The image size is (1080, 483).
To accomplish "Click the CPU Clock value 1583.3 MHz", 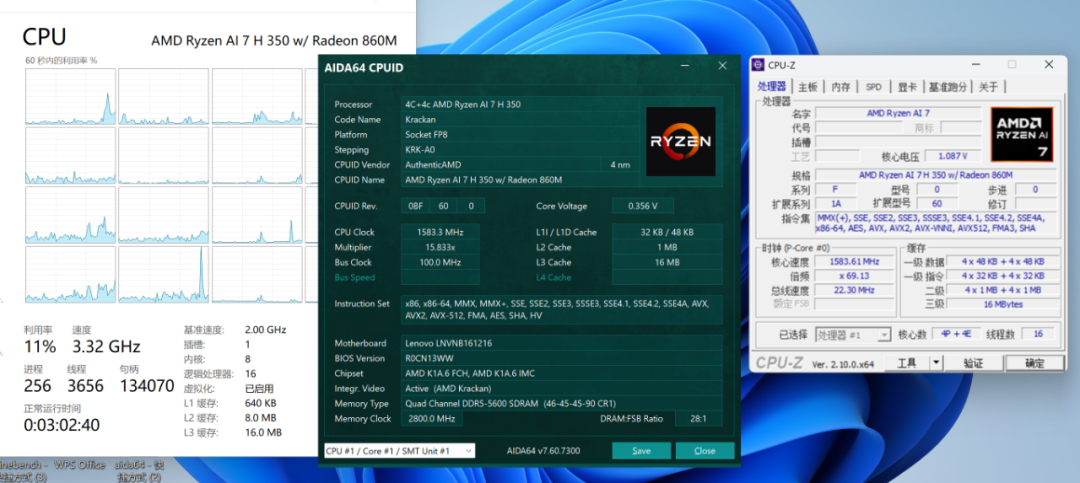I will (440, 232).
